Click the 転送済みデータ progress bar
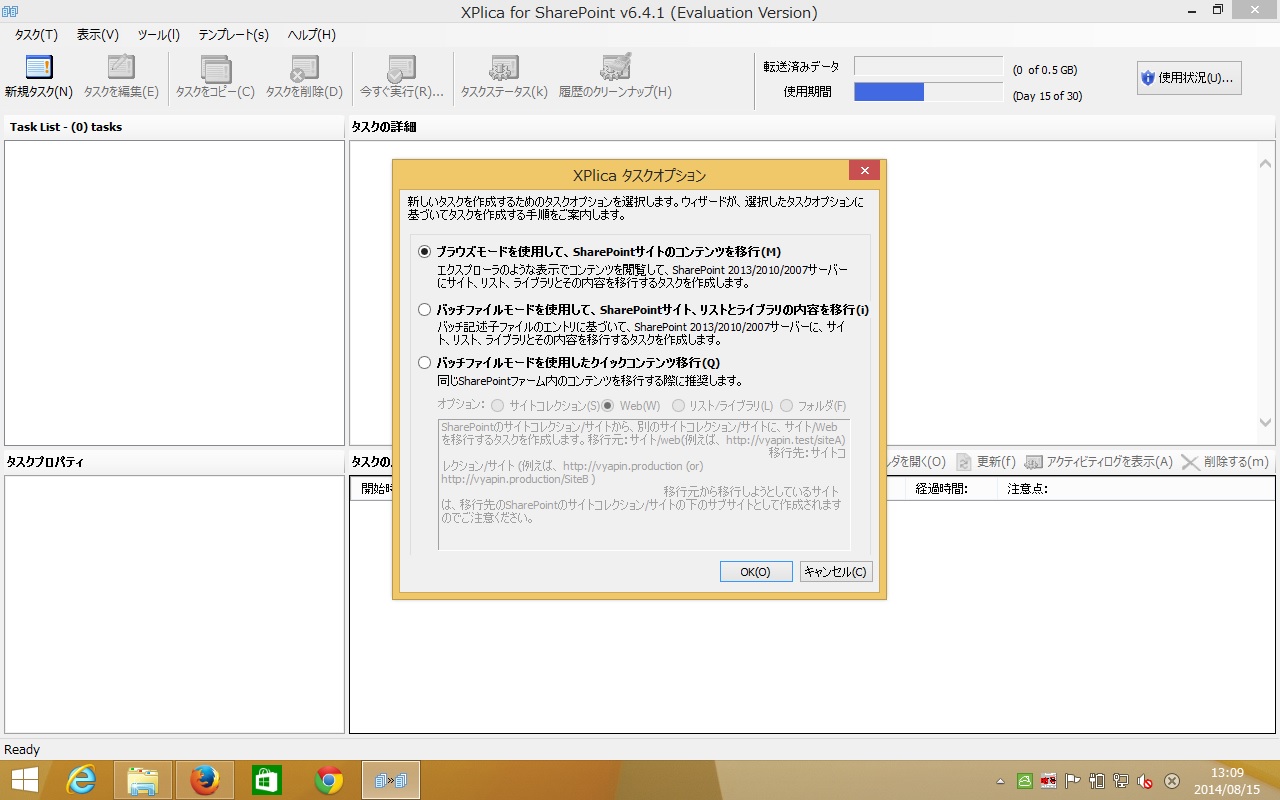1280x800 pixels. point(928,67)
